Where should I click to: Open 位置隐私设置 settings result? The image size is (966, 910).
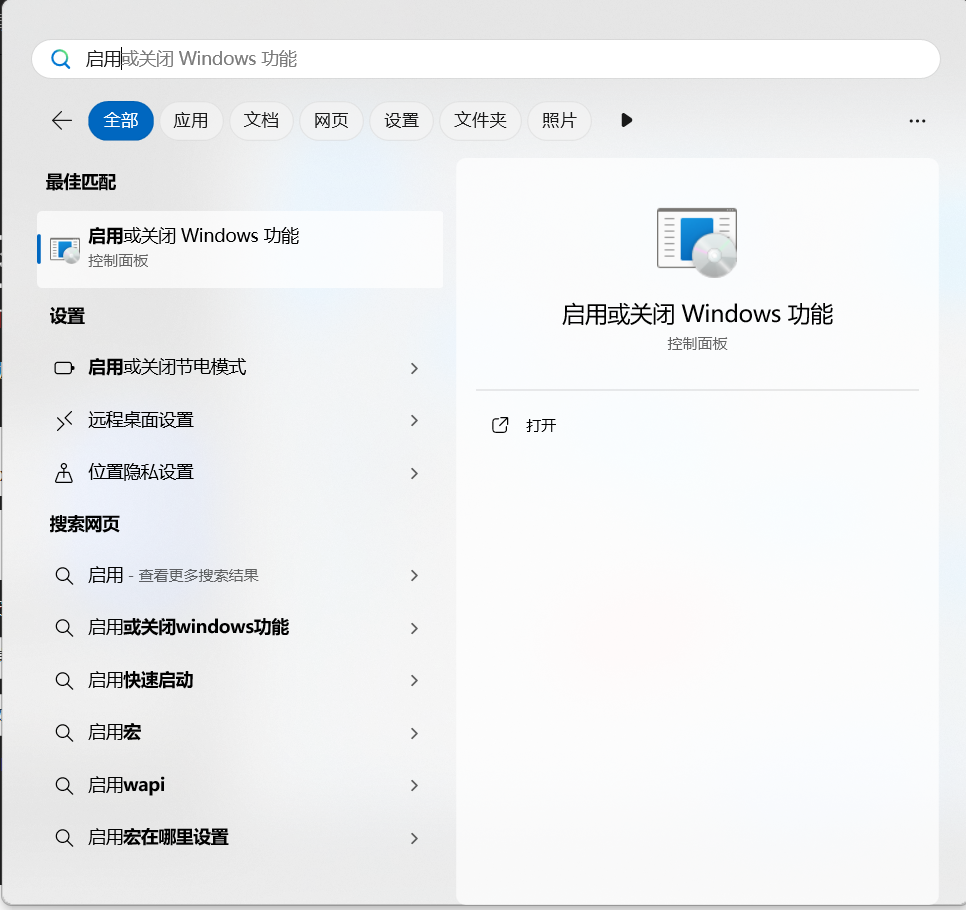240,473
